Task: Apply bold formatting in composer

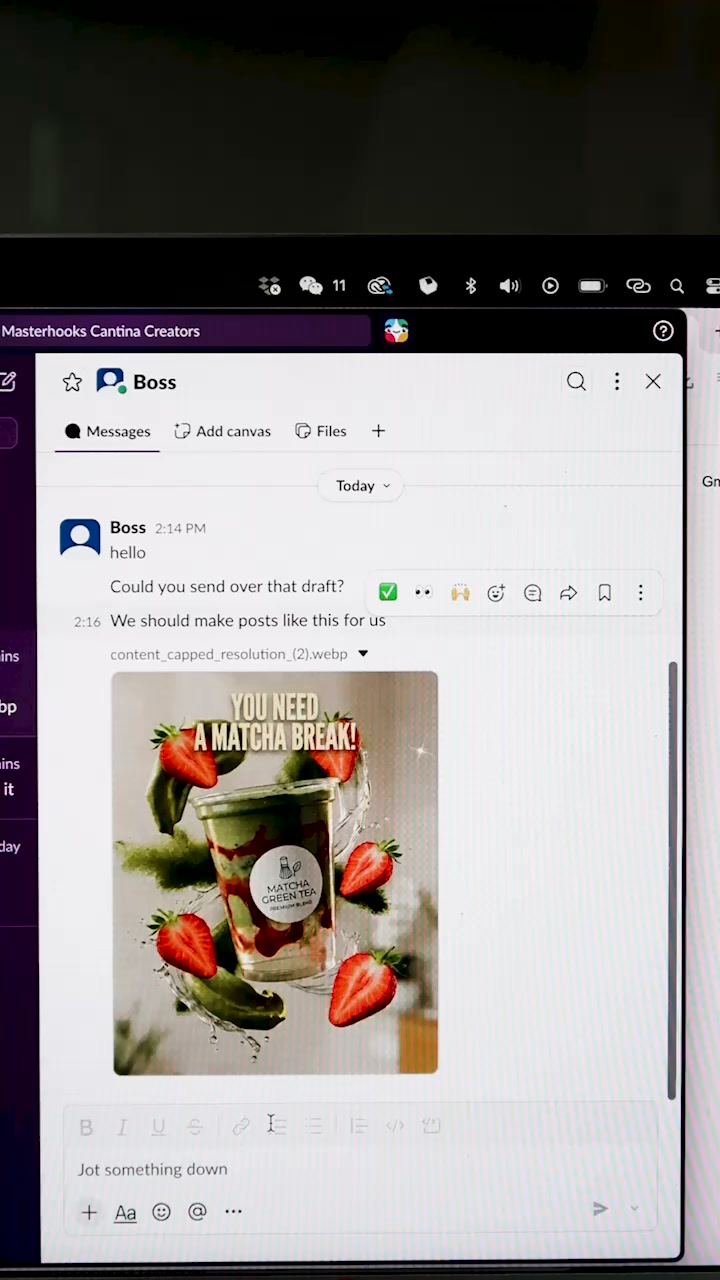Action: [x=86, y=1127]
